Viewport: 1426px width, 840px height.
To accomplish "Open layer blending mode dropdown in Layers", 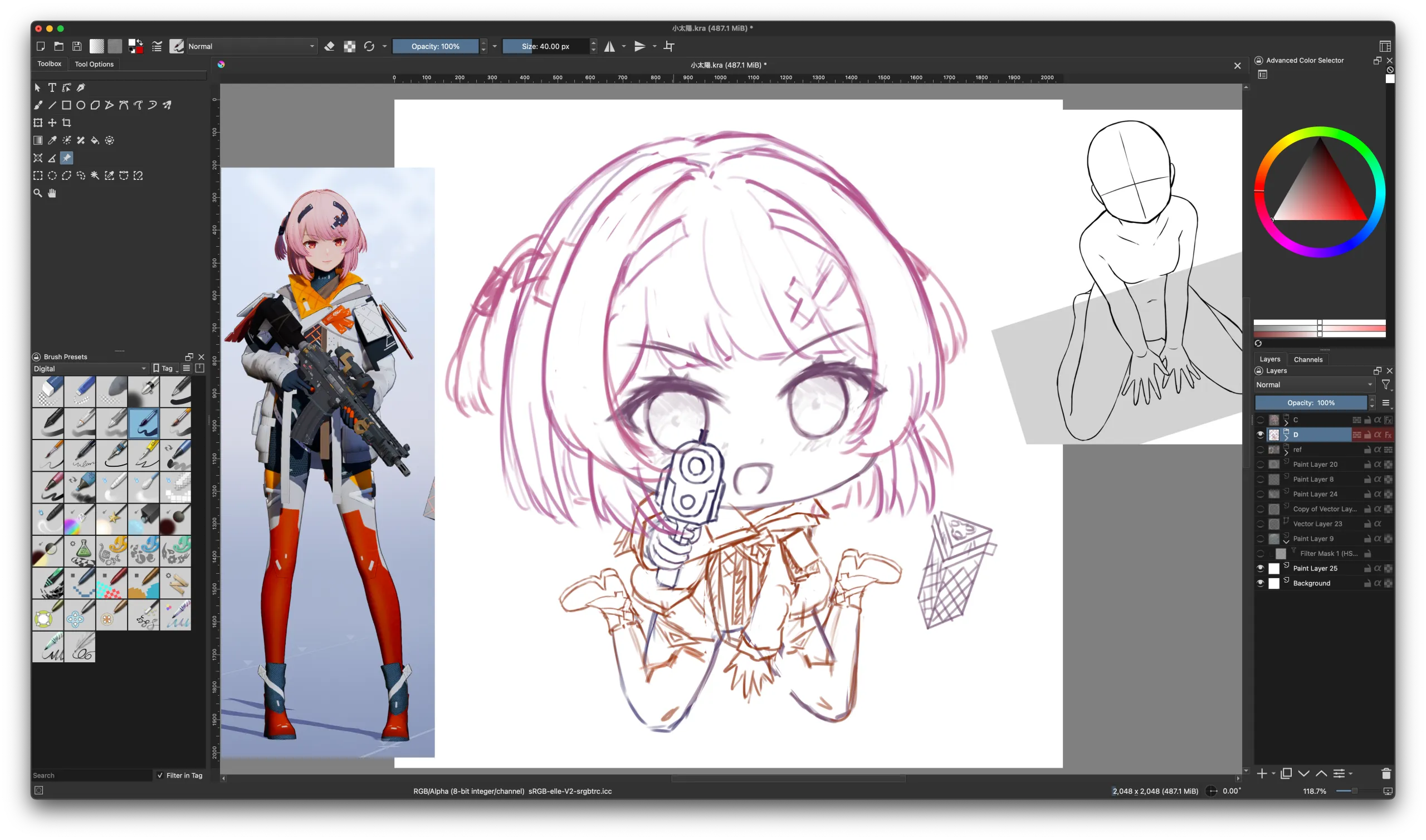I will tap(1315, 385).
